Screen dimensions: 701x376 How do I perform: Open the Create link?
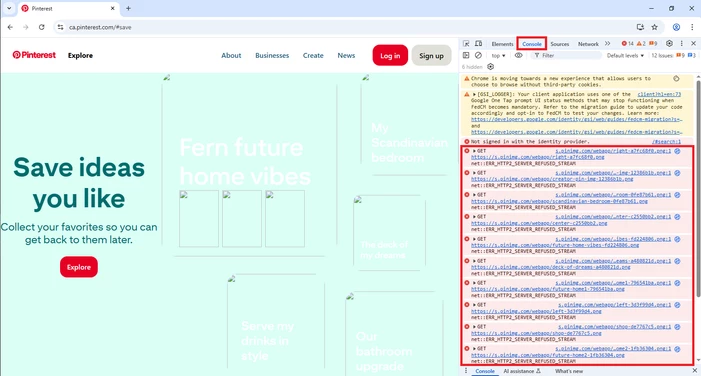[313, 55]
